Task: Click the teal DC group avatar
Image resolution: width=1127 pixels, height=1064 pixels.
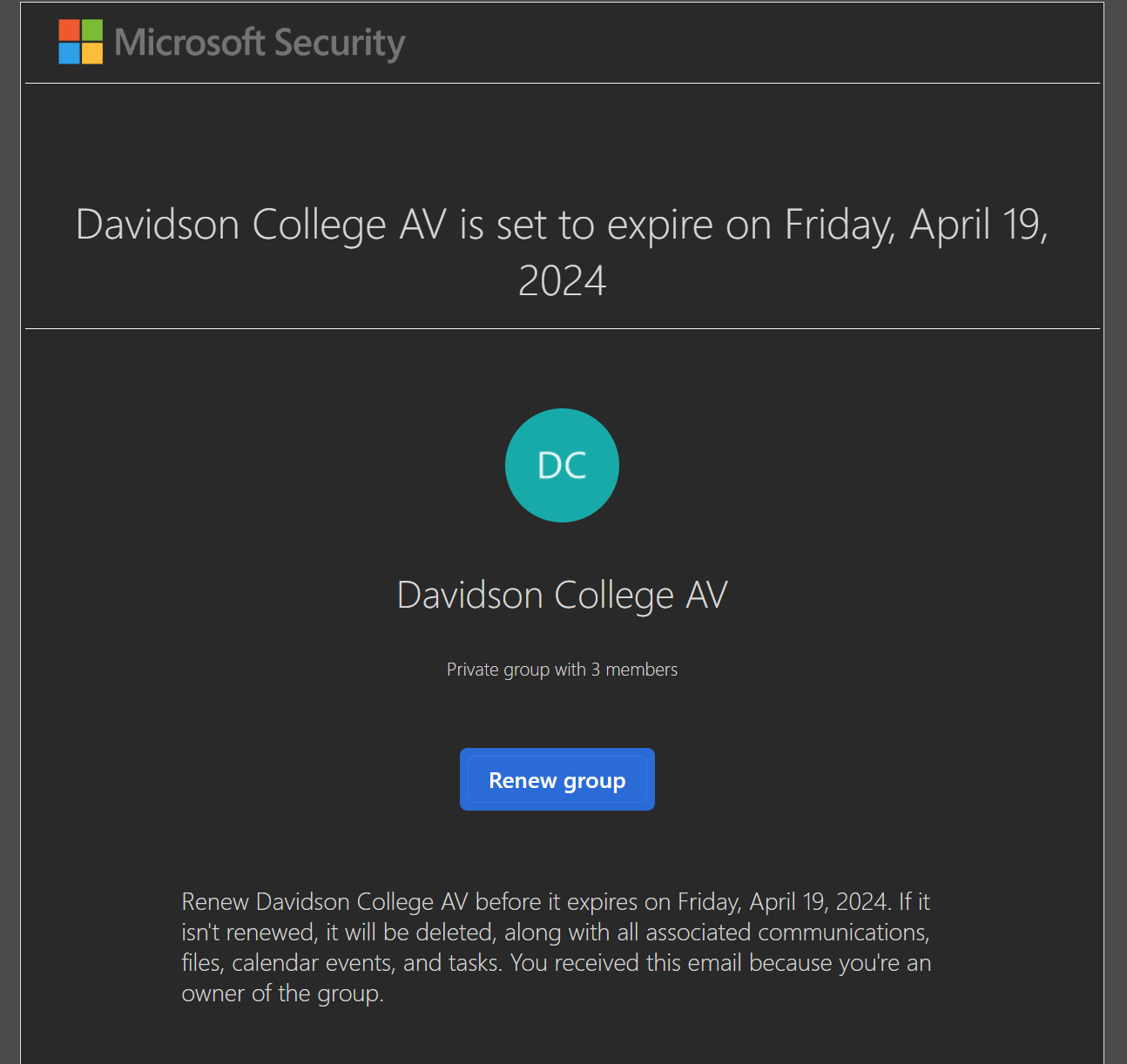Action: tap(562, 465)
